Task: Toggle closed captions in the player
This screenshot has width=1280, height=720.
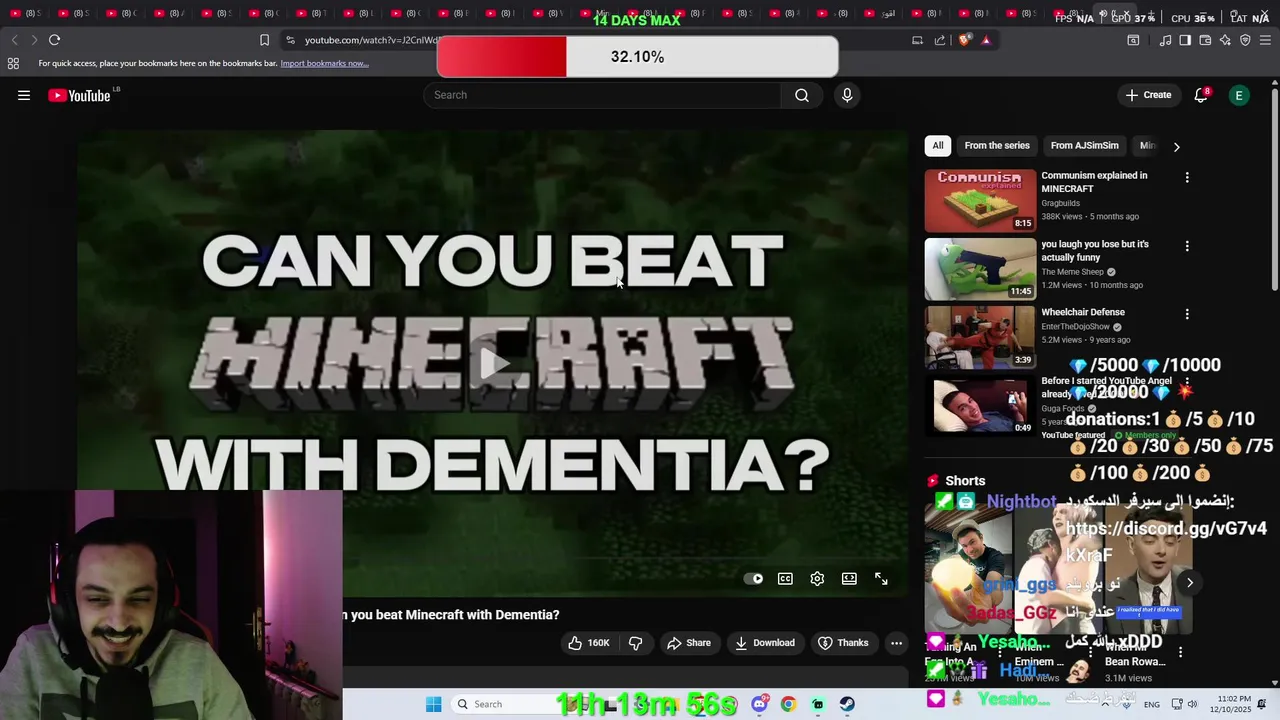Action: point(785,578)
